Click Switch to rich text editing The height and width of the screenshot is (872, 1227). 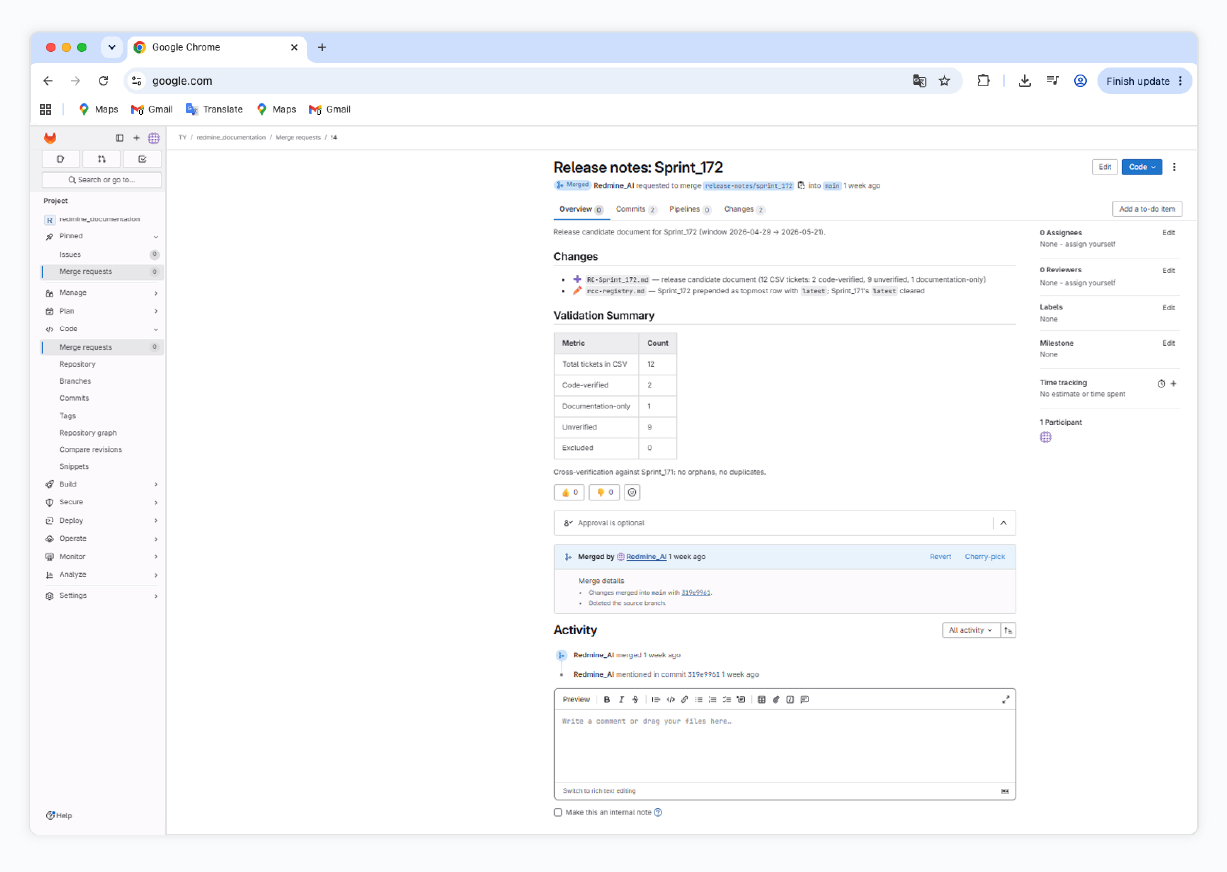click(599, 791)
